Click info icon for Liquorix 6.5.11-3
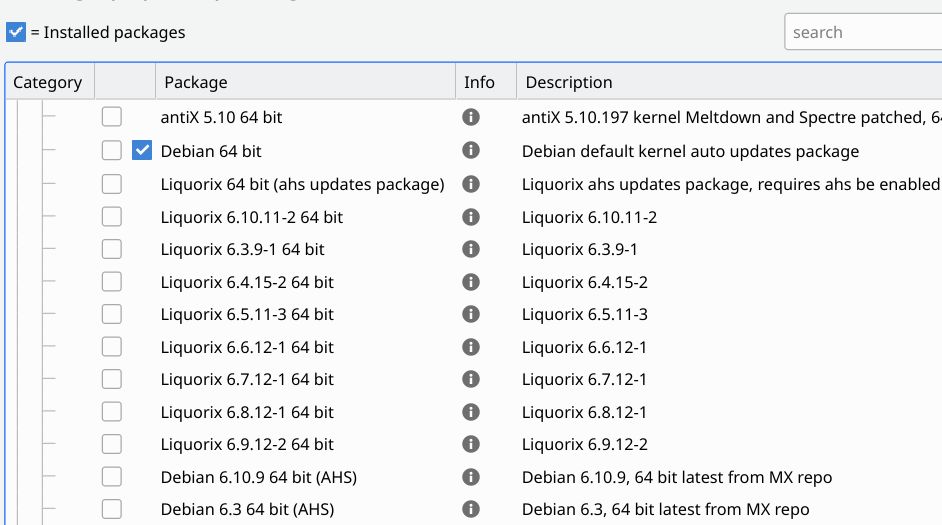 471,314
